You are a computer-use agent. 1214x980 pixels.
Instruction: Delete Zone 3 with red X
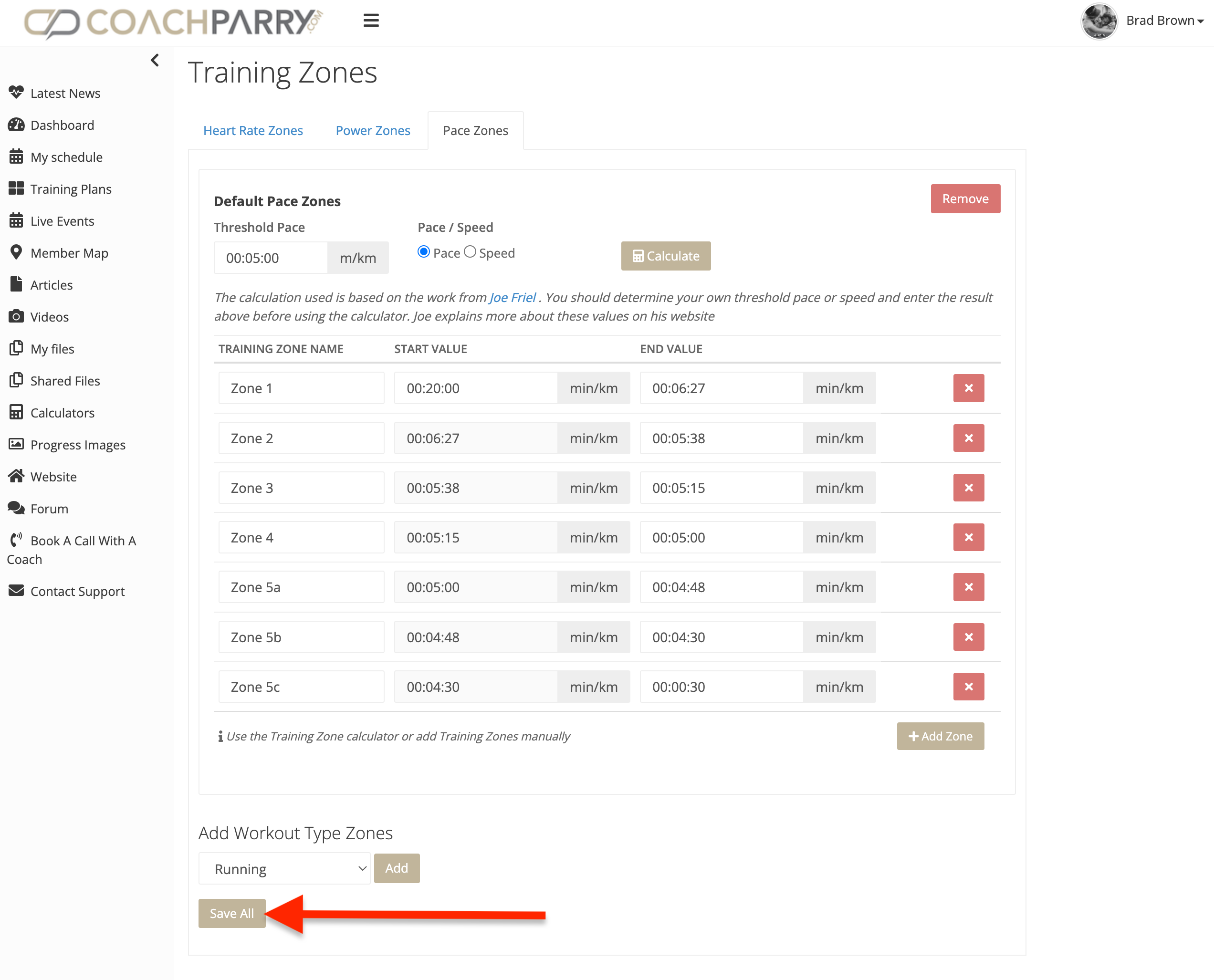[968, 488]
